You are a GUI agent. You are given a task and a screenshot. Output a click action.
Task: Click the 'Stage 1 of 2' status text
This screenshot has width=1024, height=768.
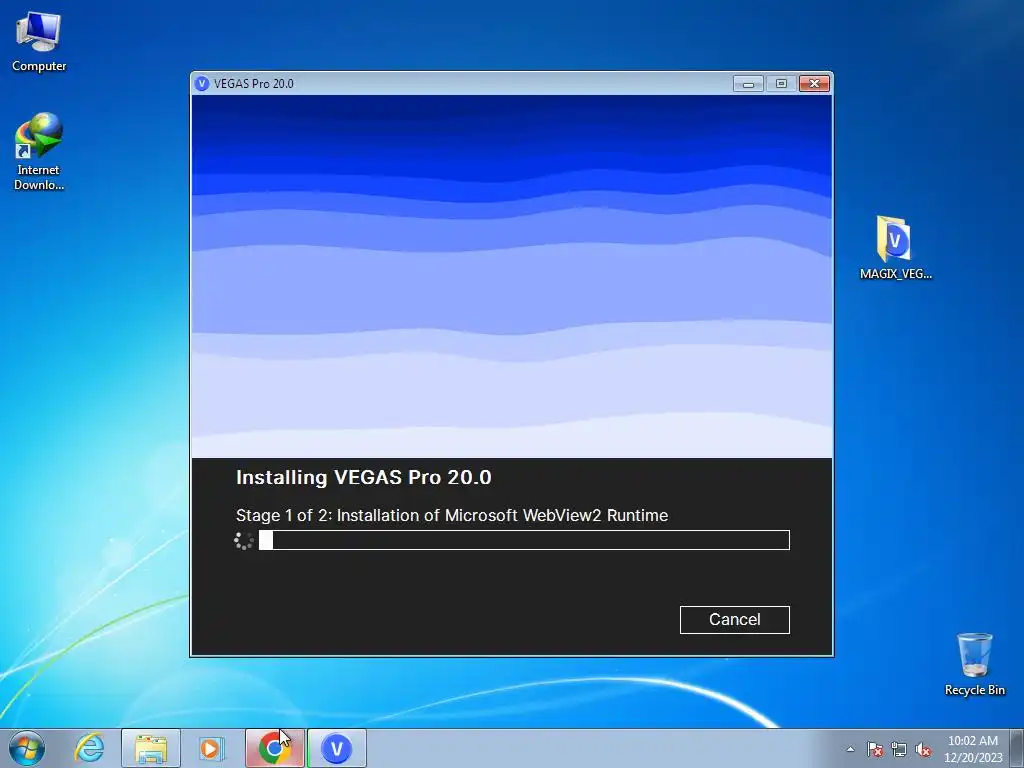[x=452, y=515]
